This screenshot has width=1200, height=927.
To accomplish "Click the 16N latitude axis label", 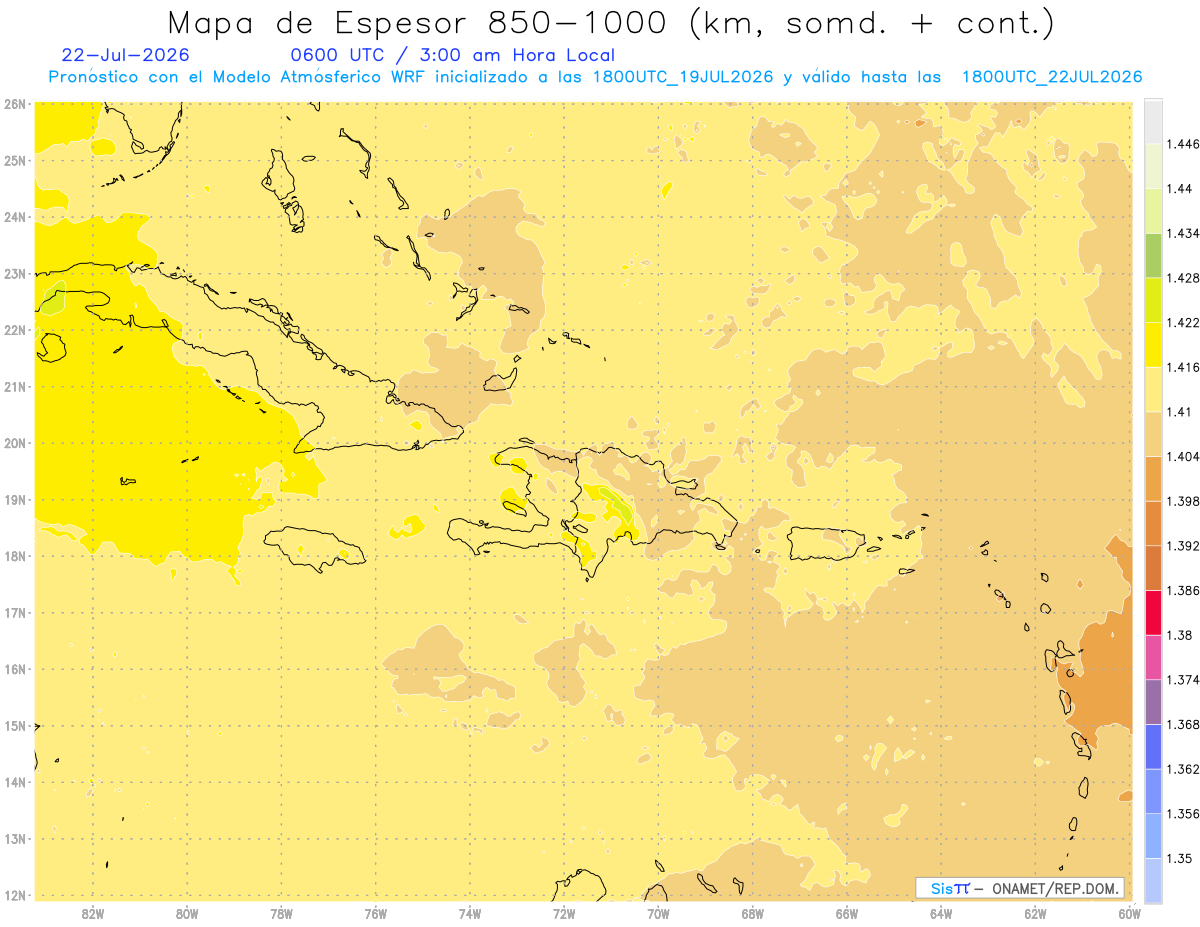I will 14,669.
